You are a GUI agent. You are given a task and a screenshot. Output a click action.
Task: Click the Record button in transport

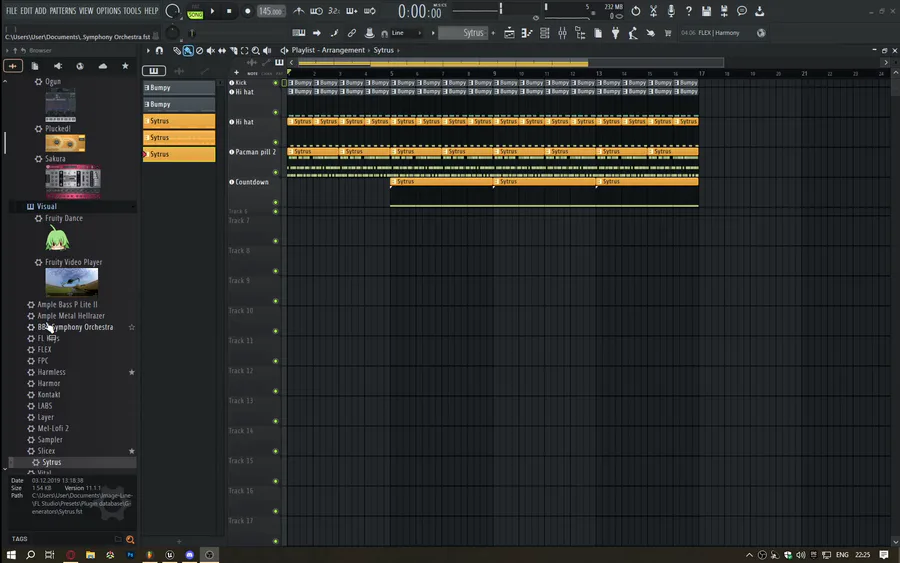247,11
